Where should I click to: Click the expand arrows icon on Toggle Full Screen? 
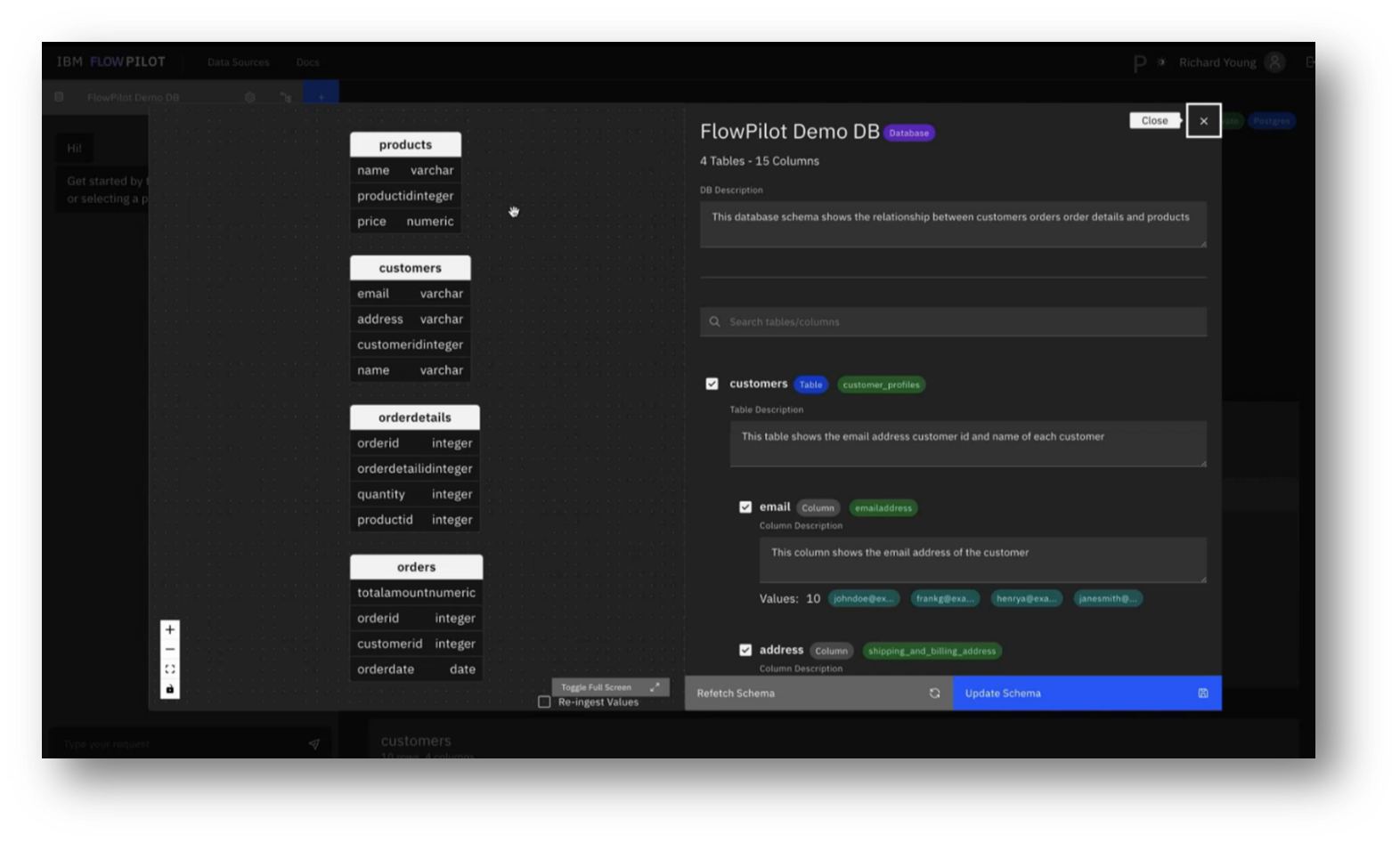click(x=655, y=687)
